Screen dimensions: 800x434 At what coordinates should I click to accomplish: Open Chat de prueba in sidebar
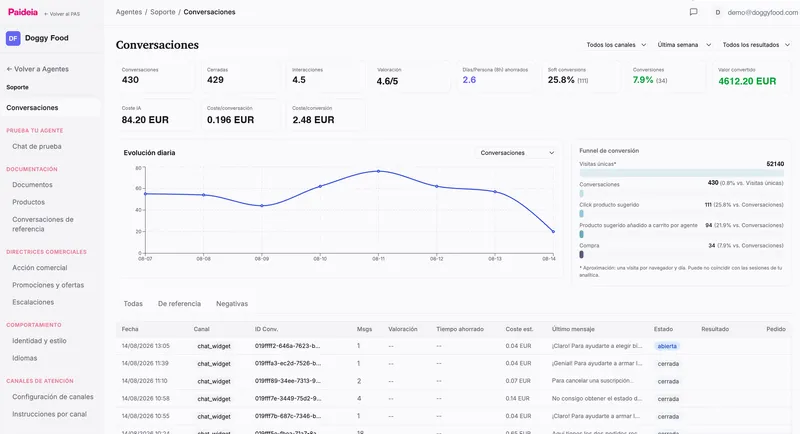pos(37,146)
